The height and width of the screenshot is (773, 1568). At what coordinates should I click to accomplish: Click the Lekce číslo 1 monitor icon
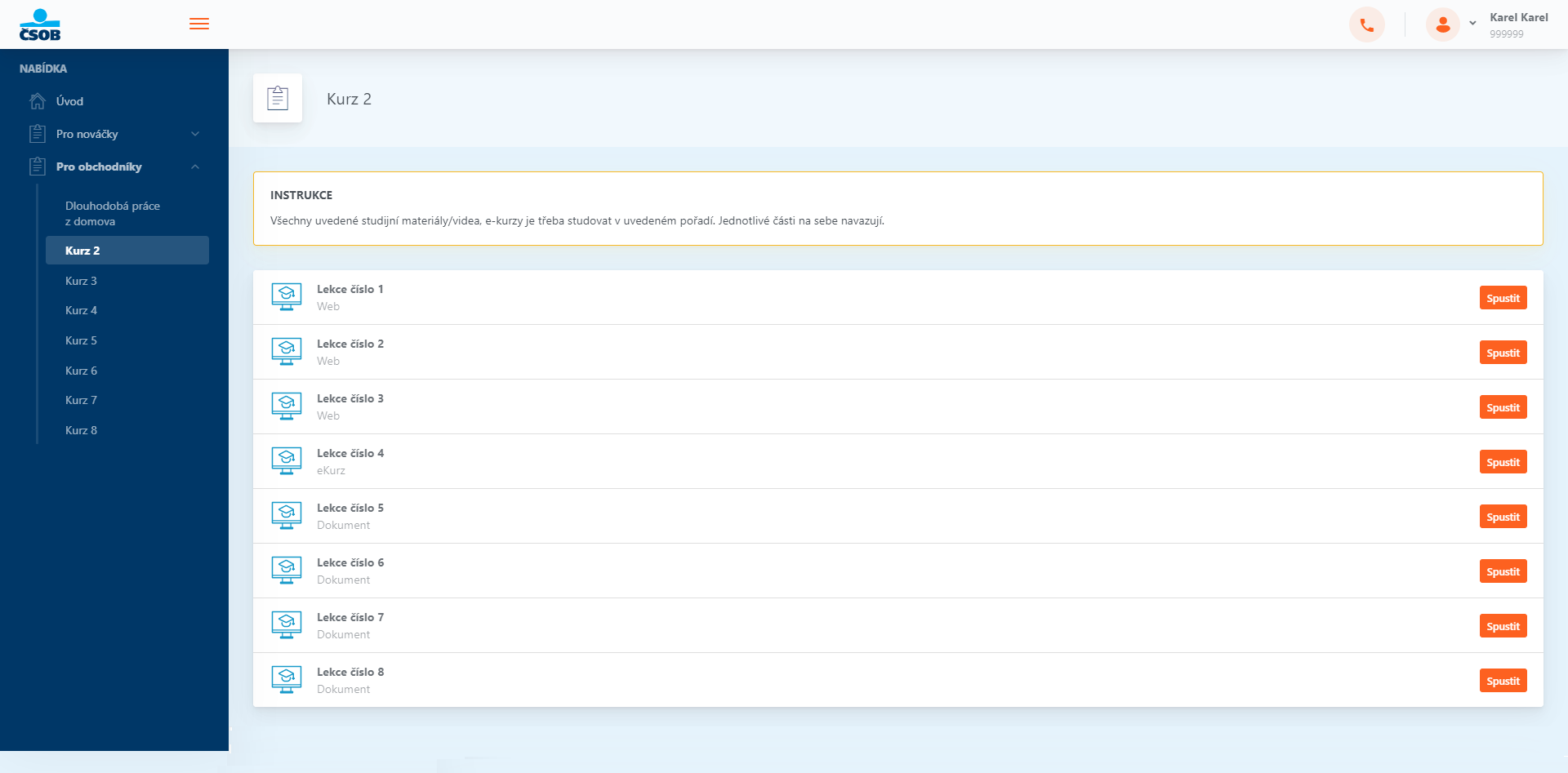pyautogui.click(x=287, y=297)
